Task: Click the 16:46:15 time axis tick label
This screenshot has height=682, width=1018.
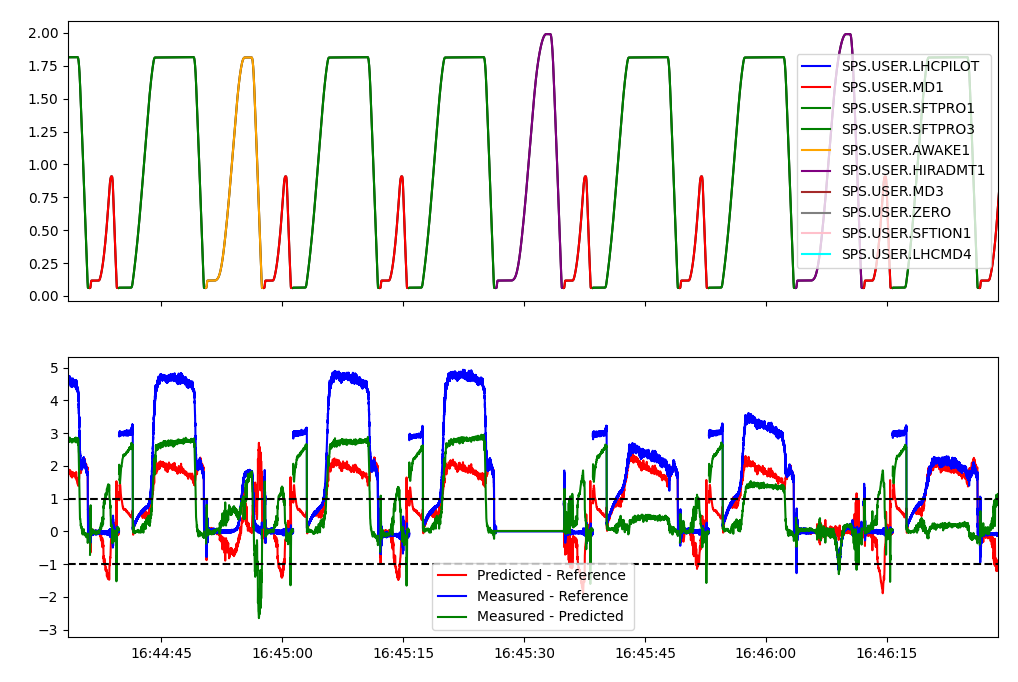Action: [x=887, y=653]
